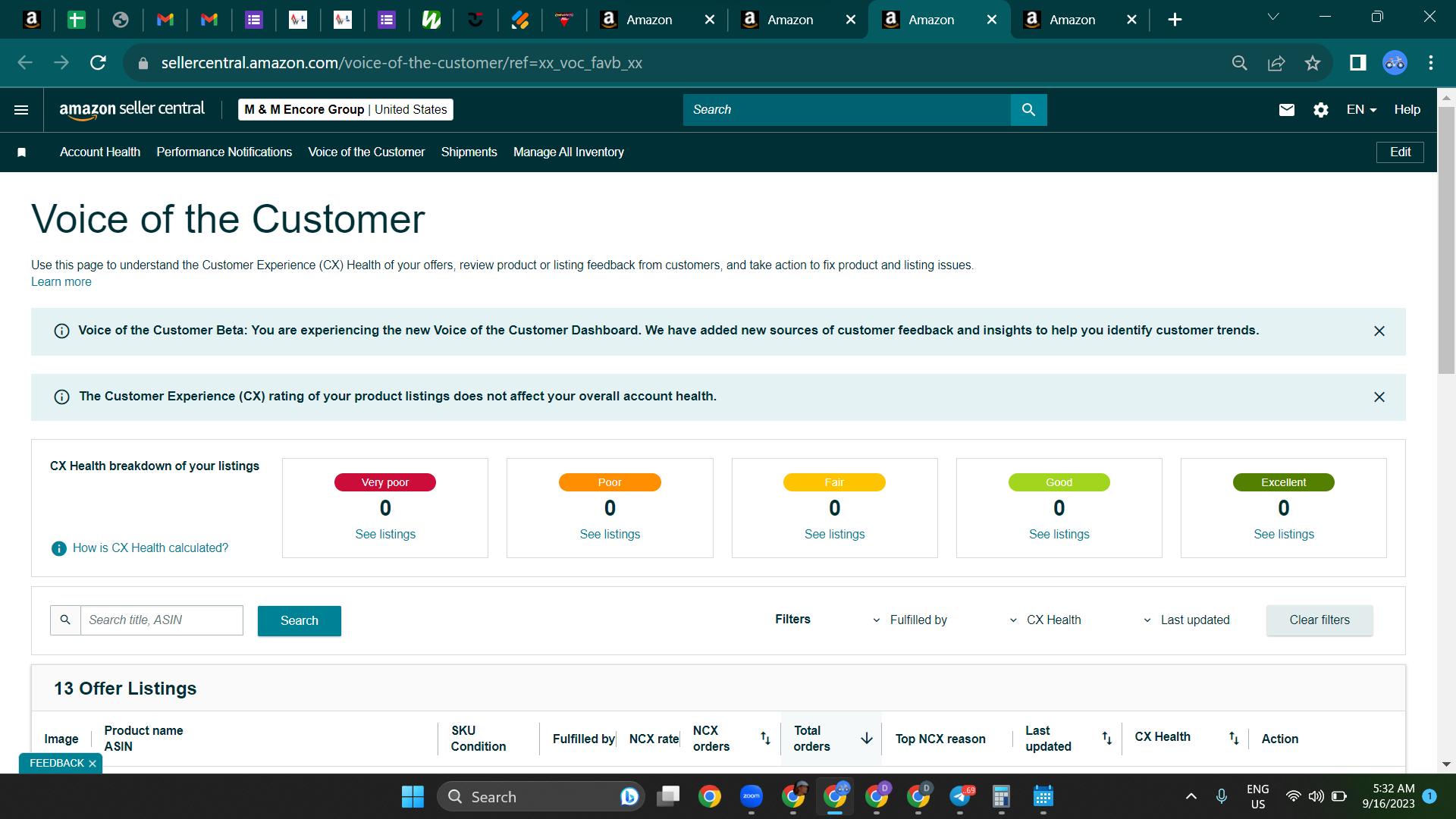Open Calculator from the taskbar
The image size is (1456, 819).
click(1001, 797)
